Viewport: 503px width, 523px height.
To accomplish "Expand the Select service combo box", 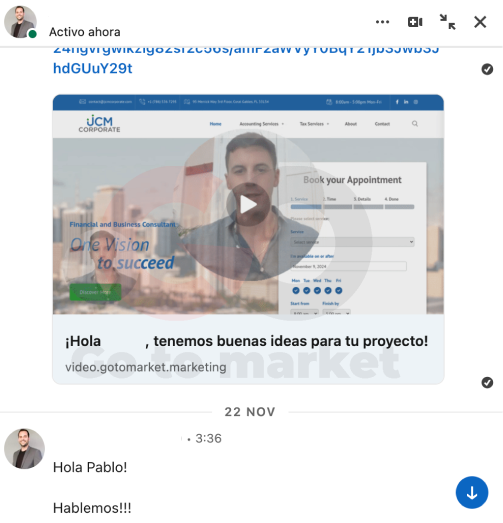I will (352, 242).
